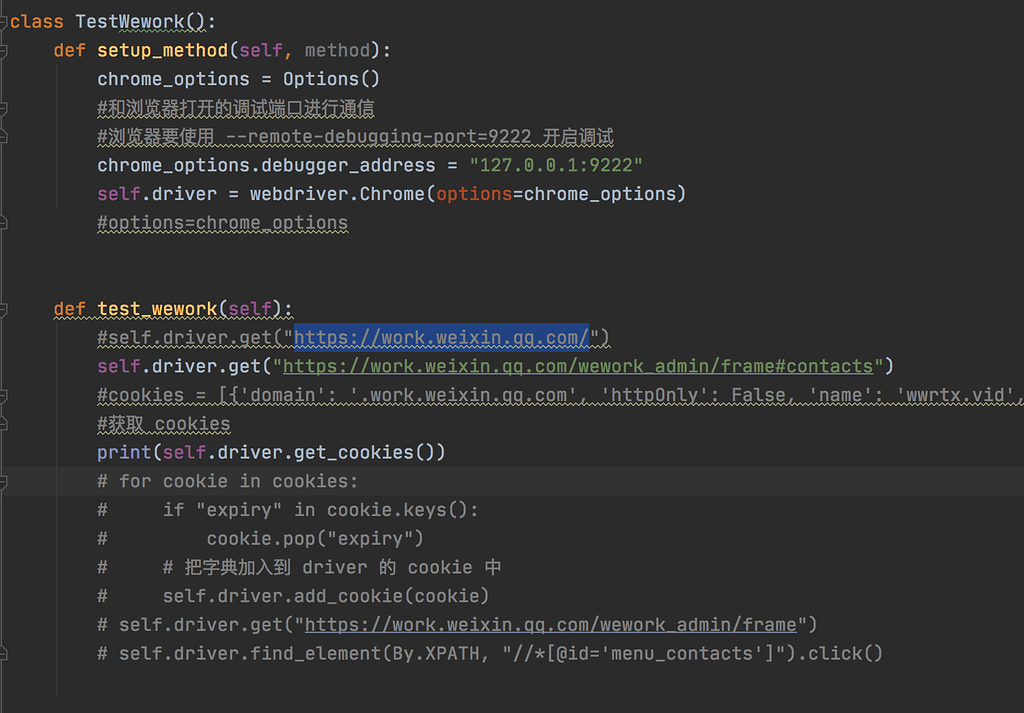Collapse the test_wework function fold marker
The width and height of the screenshot is (1024, 713).
point(4,309)
